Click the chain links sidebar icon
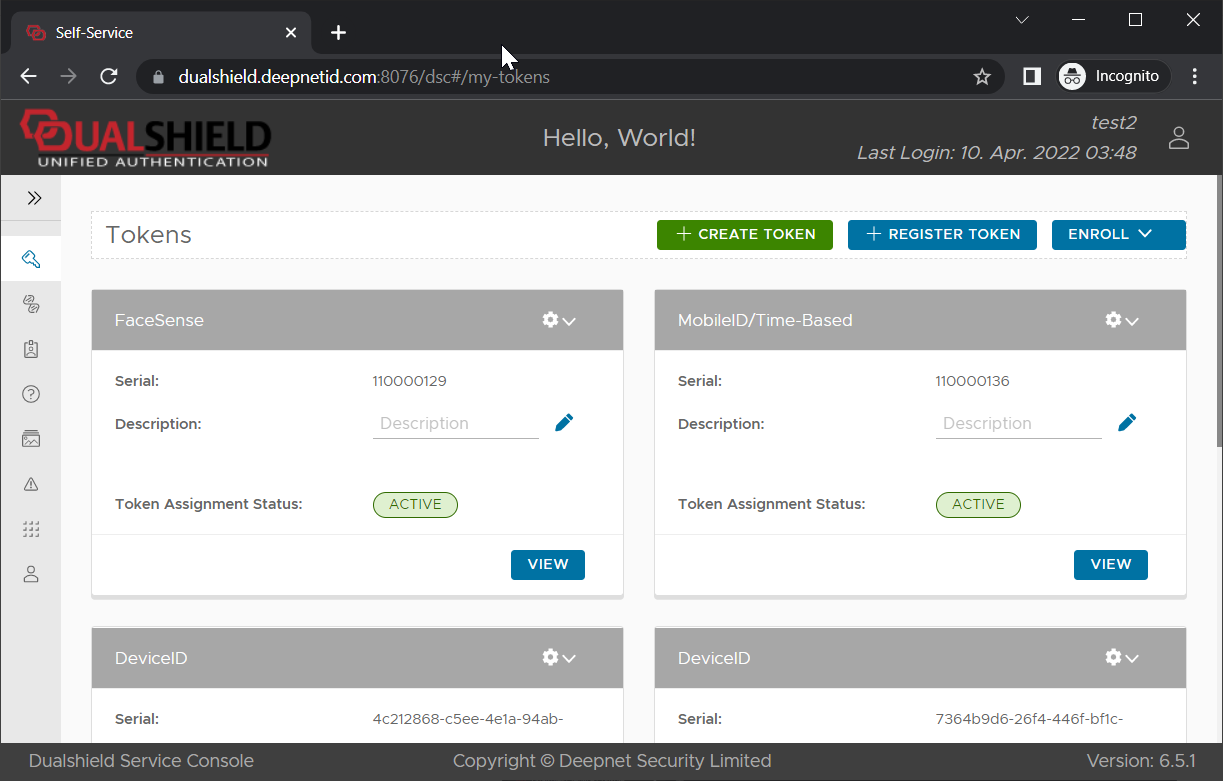Screen dimensions: 1223x781 click(x=31, y=305)
